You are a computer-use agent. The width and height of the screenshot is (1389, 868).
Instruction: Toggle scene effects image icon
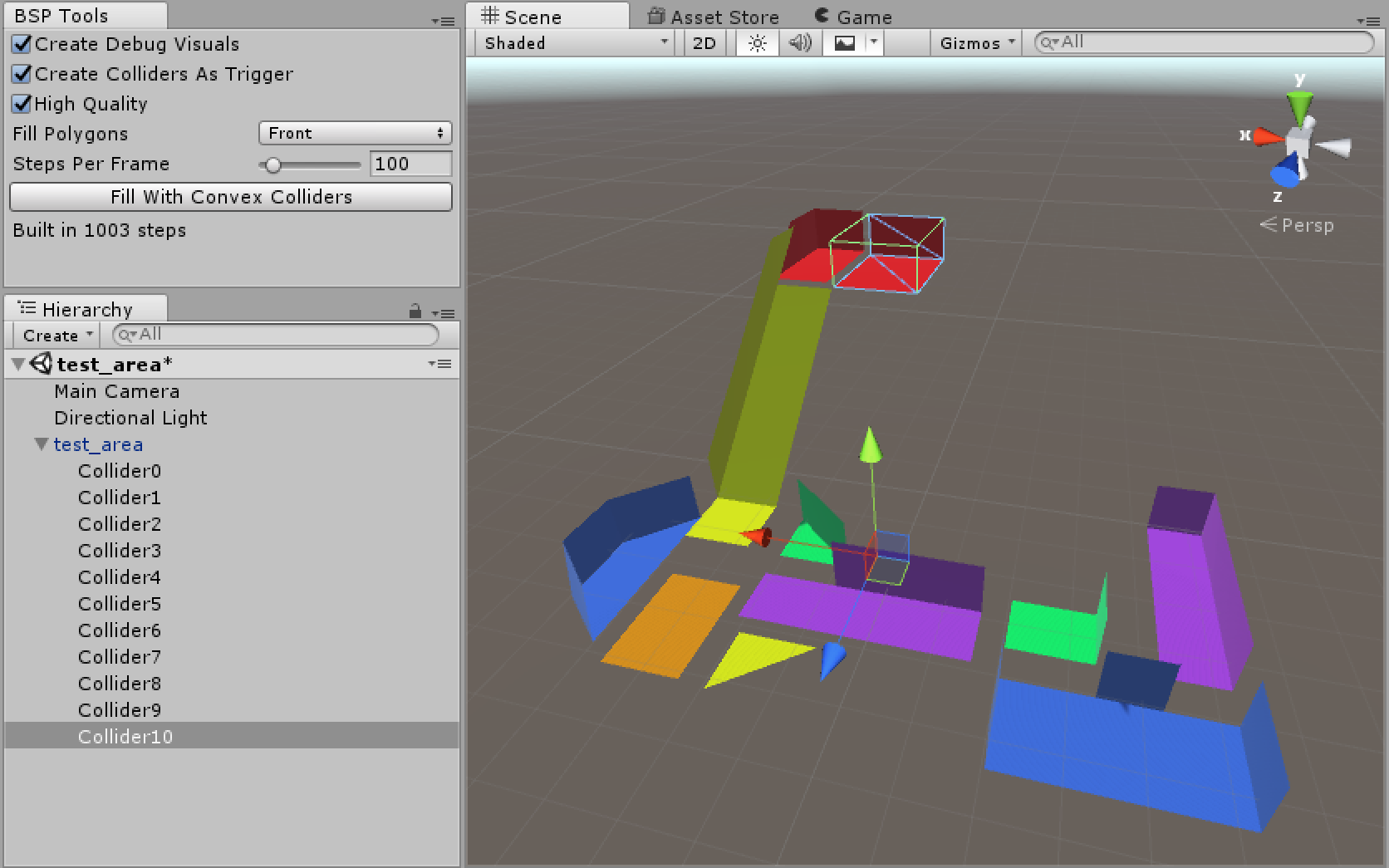(845, 43)
